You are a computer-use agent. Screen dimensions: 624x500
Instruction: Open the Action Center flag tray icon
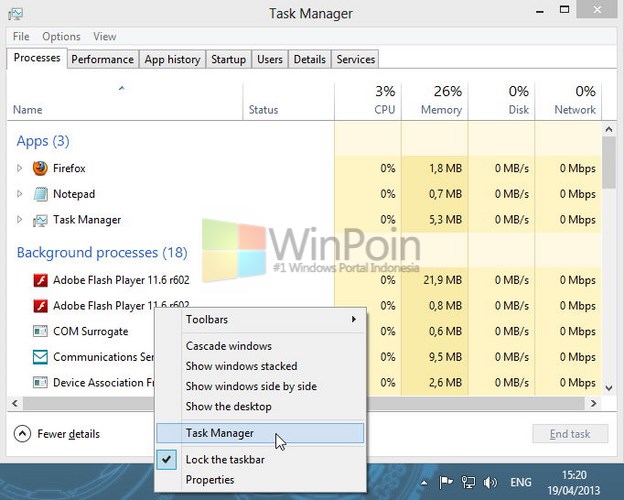(446, 482)
